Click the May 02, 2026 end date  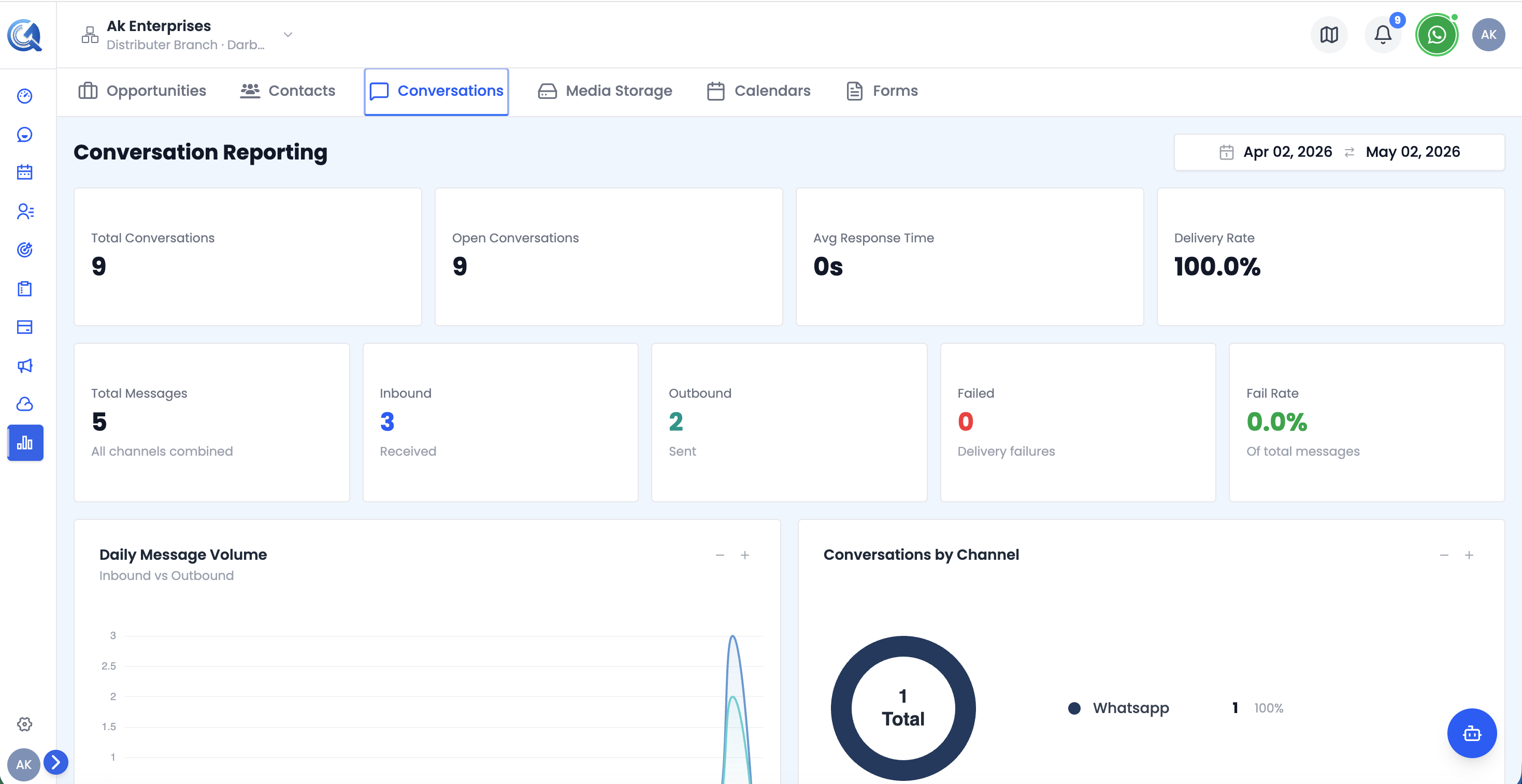[x=1413, y=152]
